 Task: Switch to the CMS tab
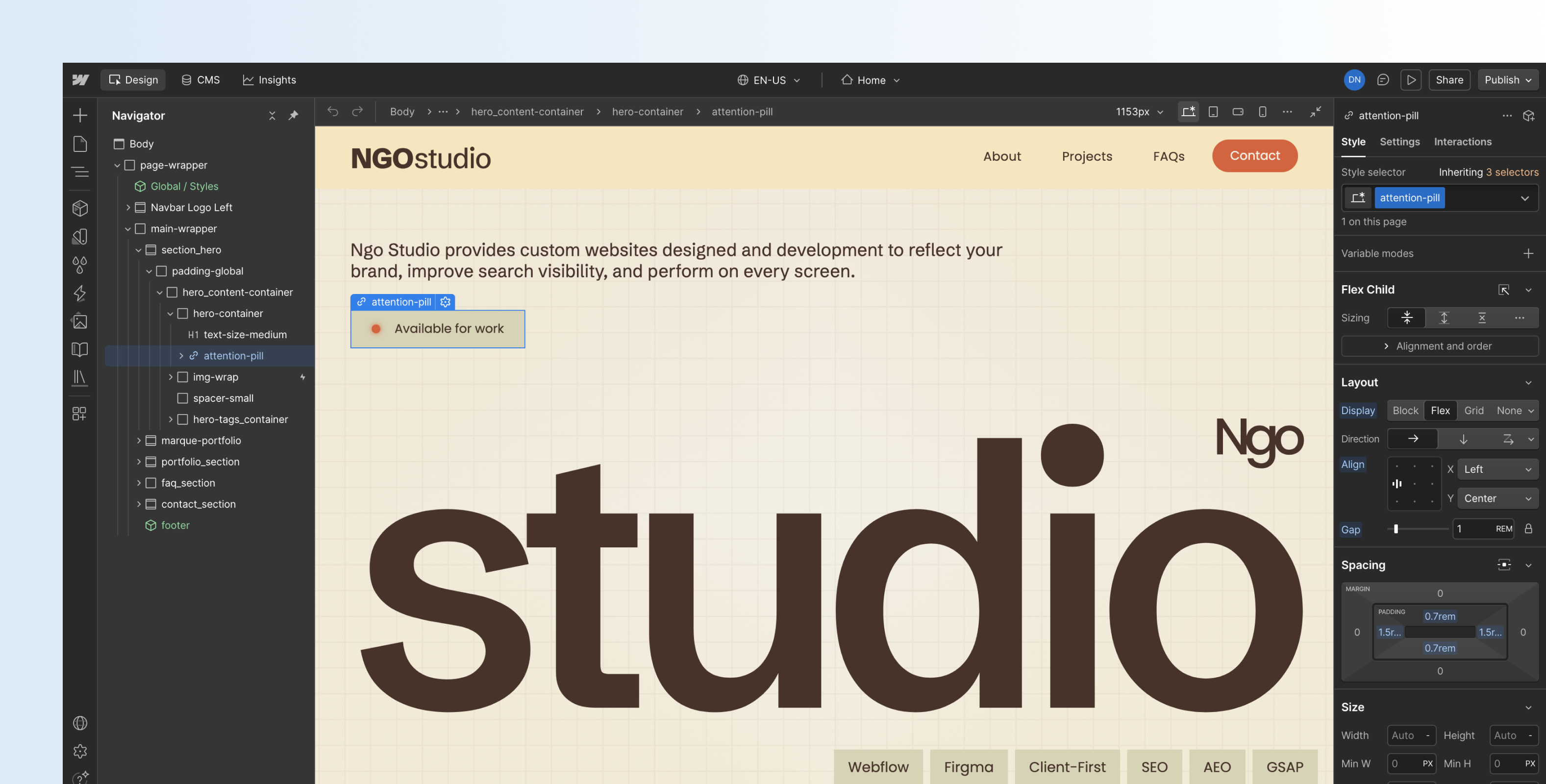pos(200,80)
